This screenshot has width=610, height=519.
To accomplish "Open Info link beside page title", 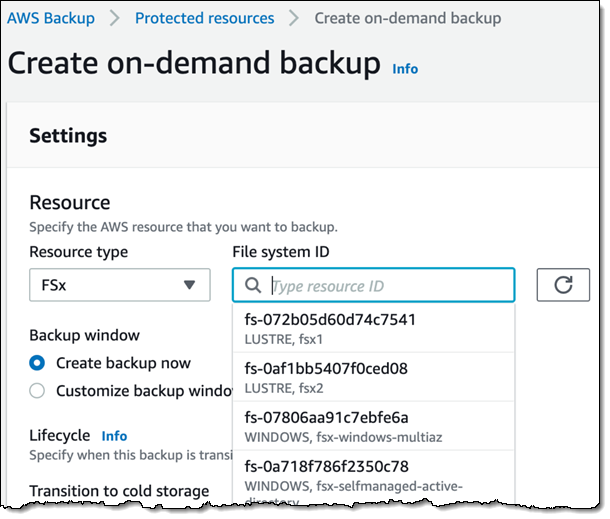I will tap(405, 69).
